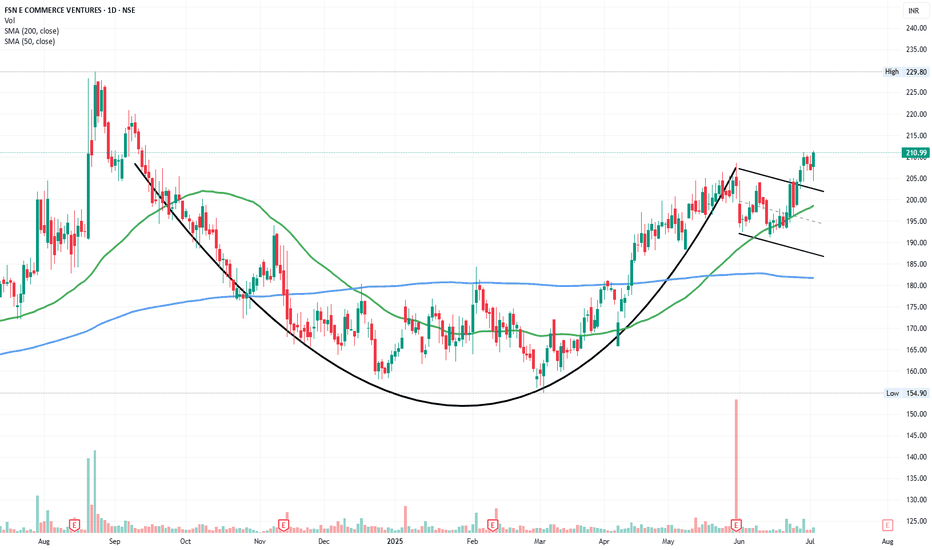Click the Mar label on the time axis
The width and height of the screenshot is (932, 550).
[x=540, y=542]
